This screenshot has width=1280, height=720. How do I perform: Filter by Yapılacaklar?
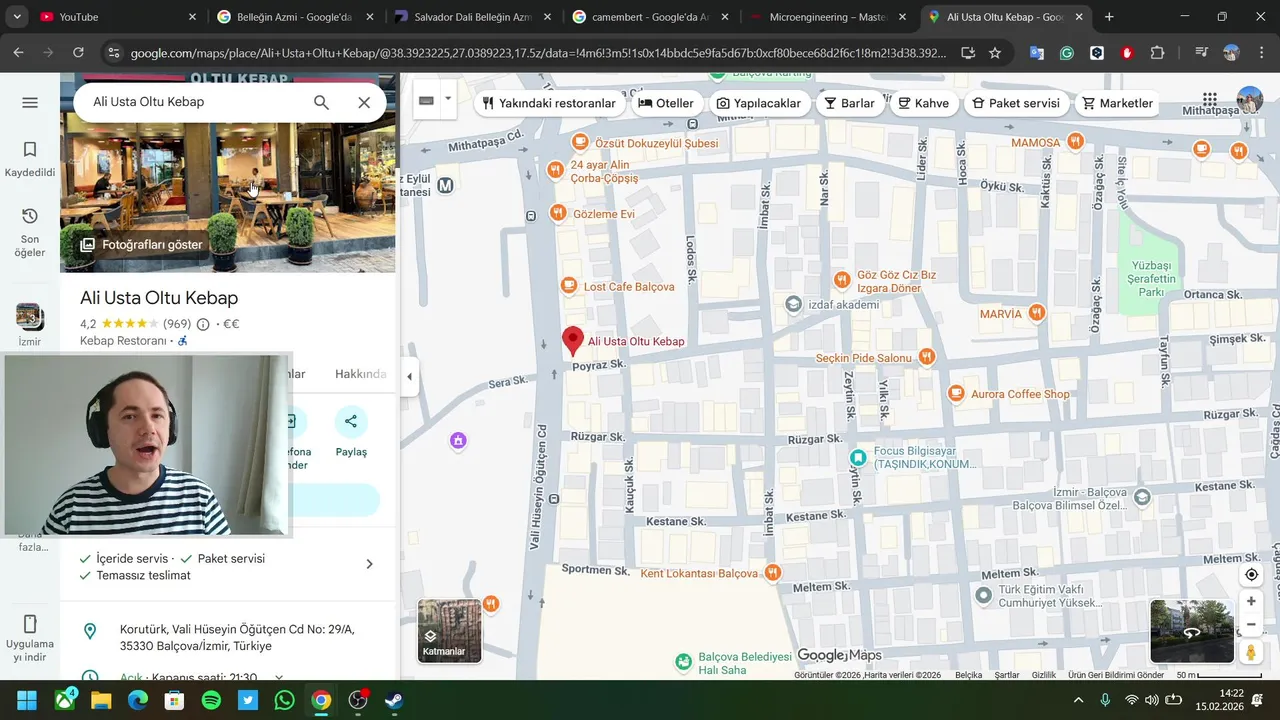759,103
